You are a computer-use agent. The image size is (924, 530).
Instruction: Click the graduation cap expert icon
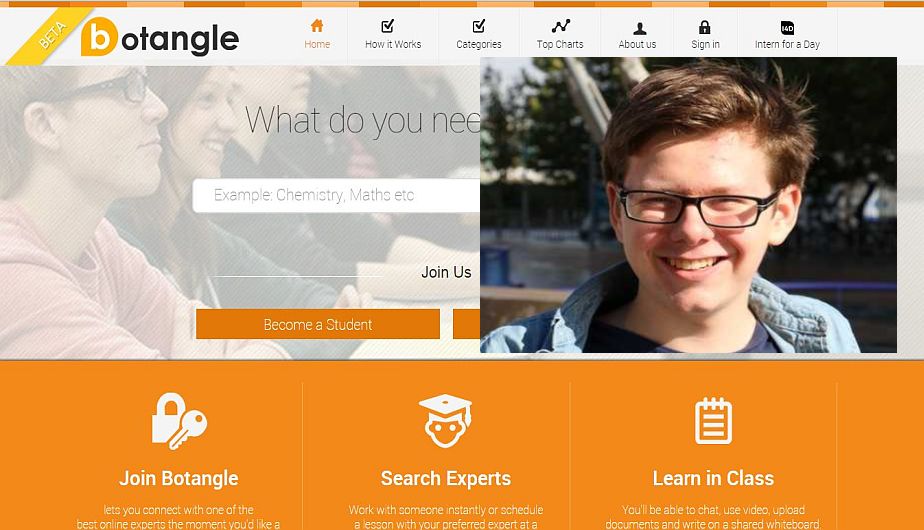click(x=446, y=421)
